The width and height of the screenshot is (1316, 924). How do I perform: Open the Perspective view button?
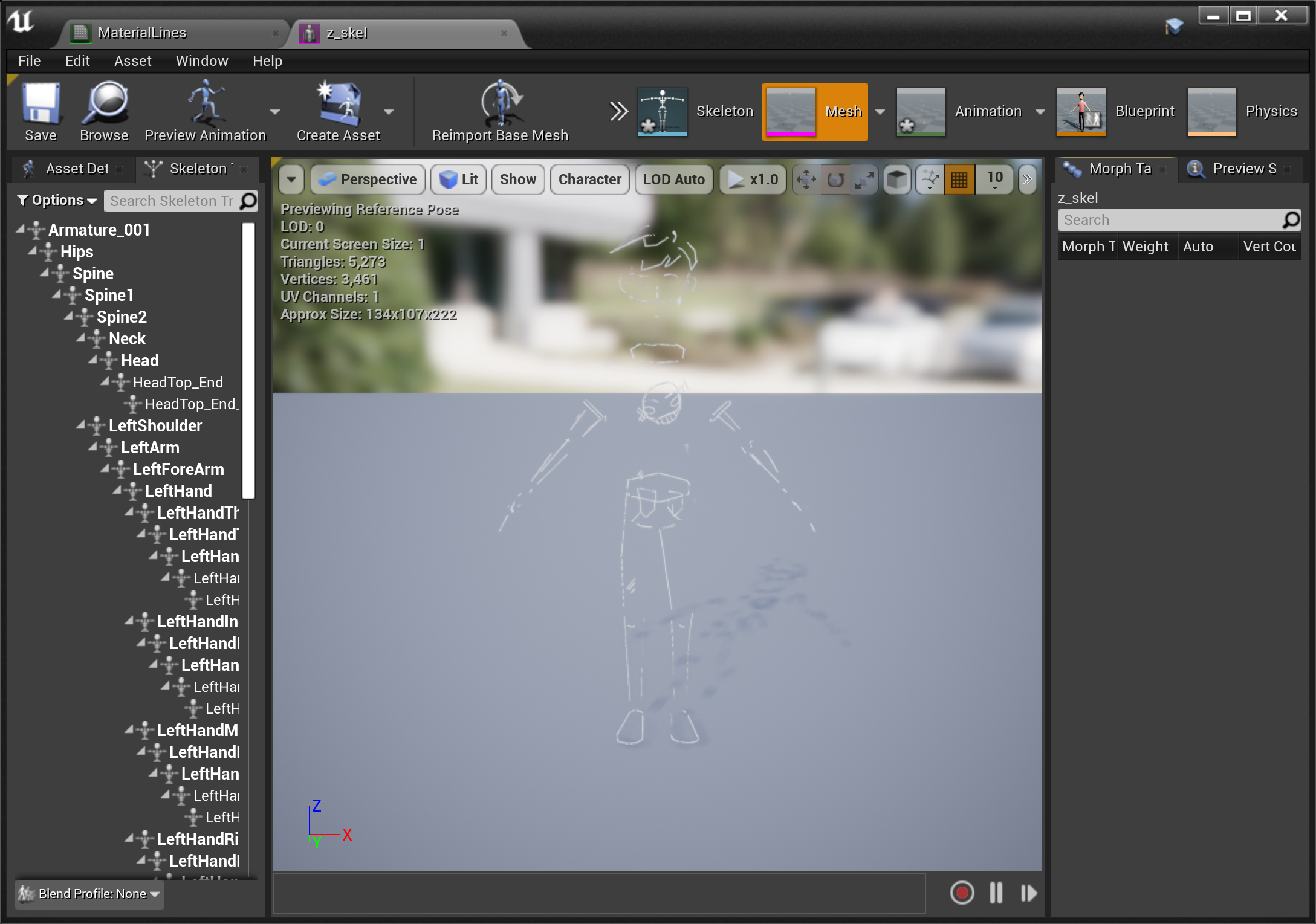[368, 179]
